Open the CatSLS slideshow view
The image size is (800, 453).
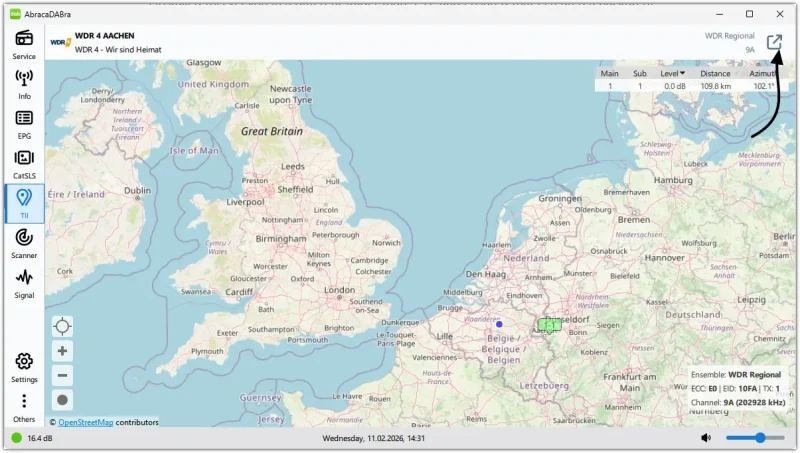24,163
